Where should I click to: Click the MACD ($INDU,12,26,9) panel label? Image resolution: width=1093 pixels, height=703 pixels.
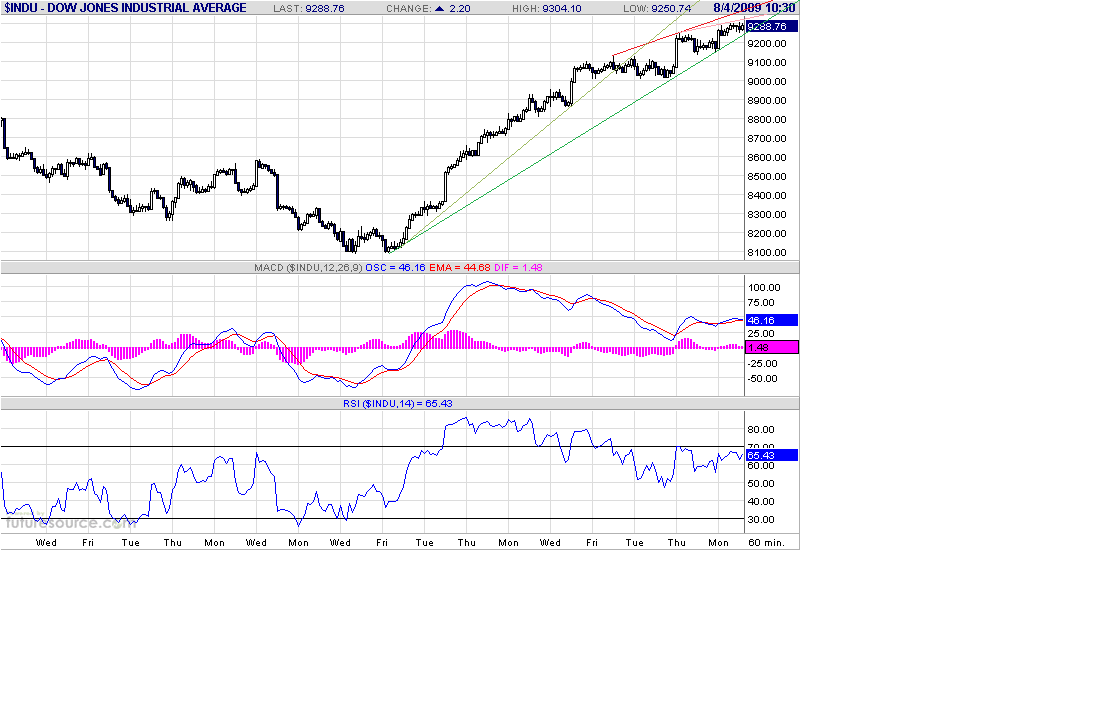pos(308,268)
